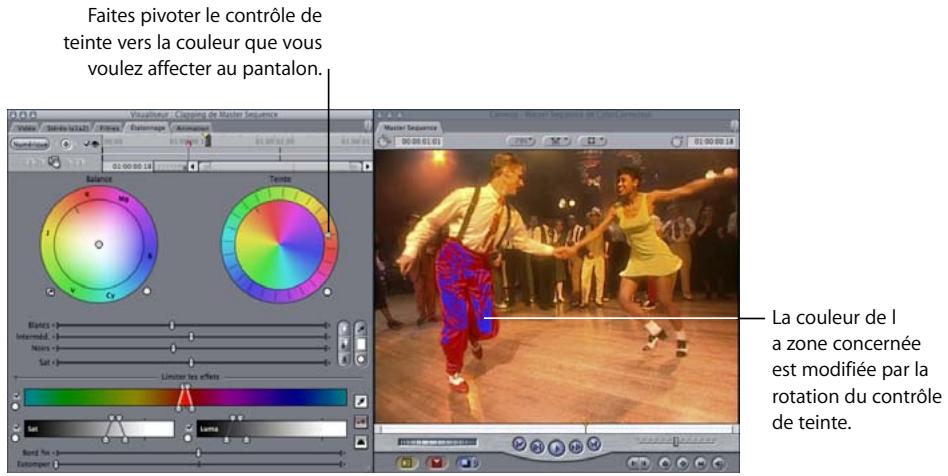Click the play in to out button
The image size is (948, 476).
[x=537, y=447]
